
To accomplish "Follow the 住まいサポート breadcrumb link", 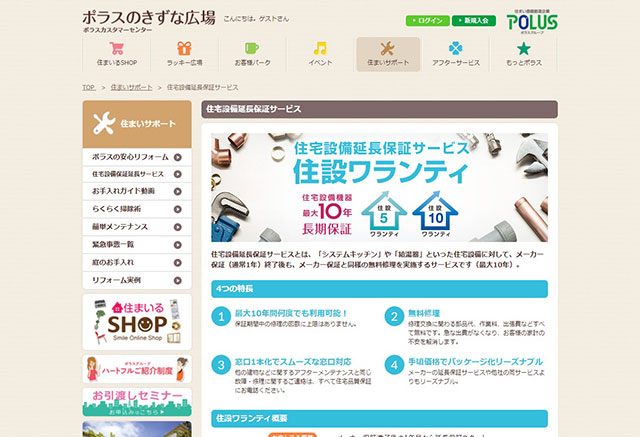I will pos(131,87).
